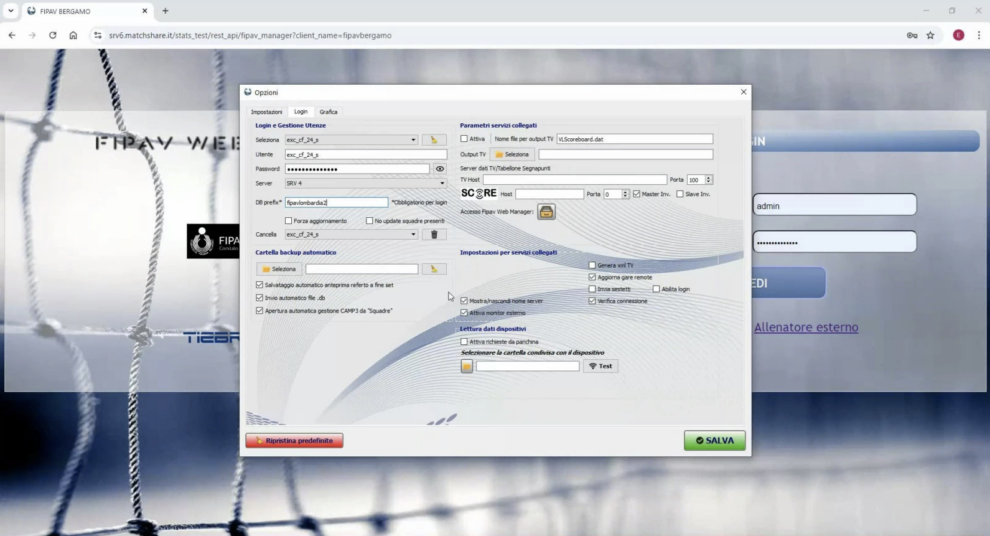Click the trash icon beside Cancella
The image size is (990, 536).
[x=434, y=235]
